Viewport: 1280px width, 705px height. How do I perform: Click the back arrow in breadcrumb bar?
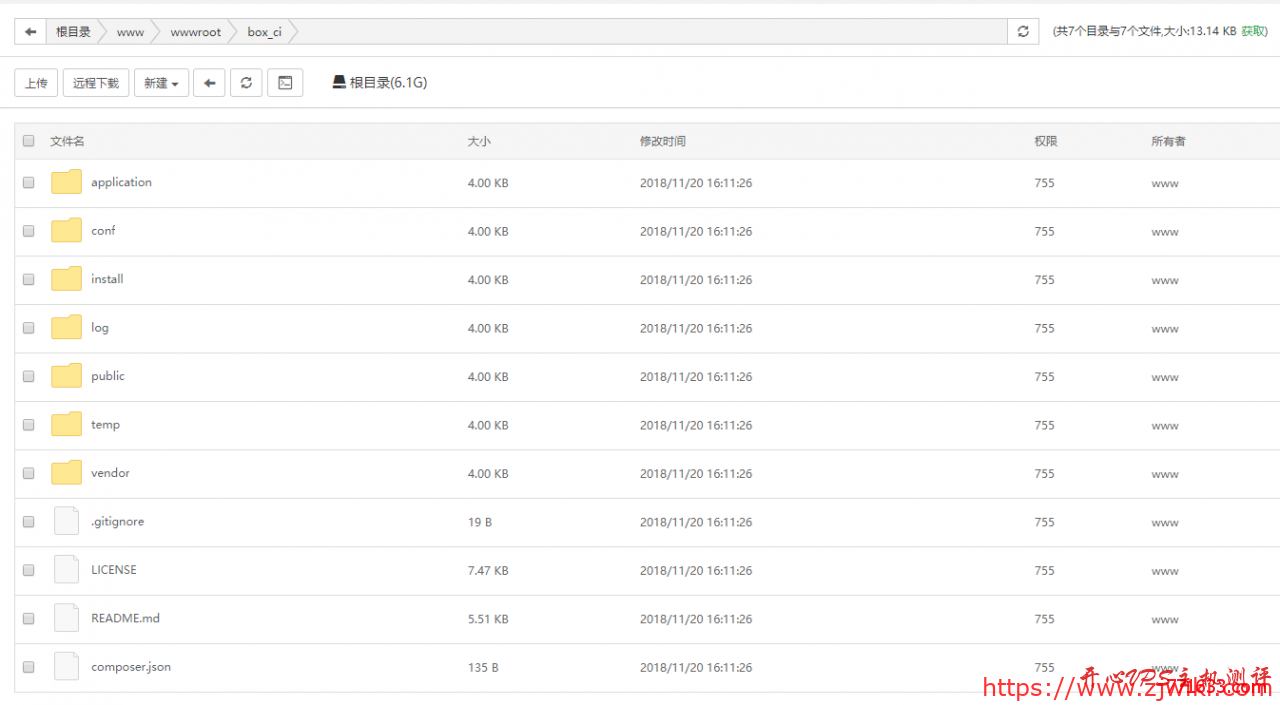pos(30,32)
